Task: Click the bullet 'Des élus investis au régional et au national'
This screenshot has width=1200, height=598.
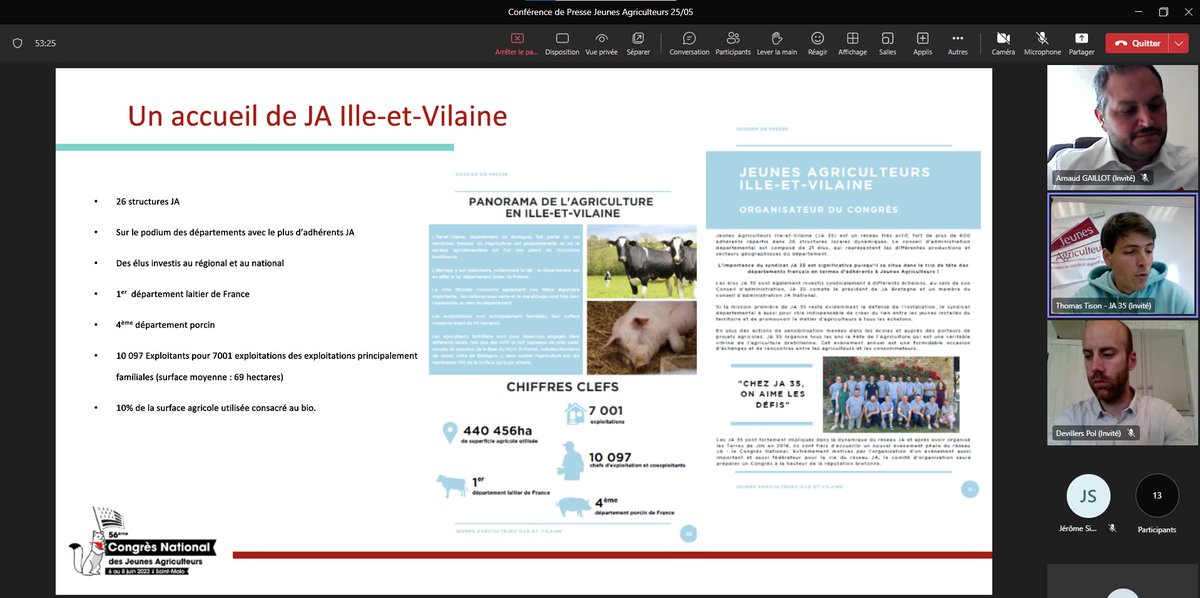Action: tap(200, 263)
